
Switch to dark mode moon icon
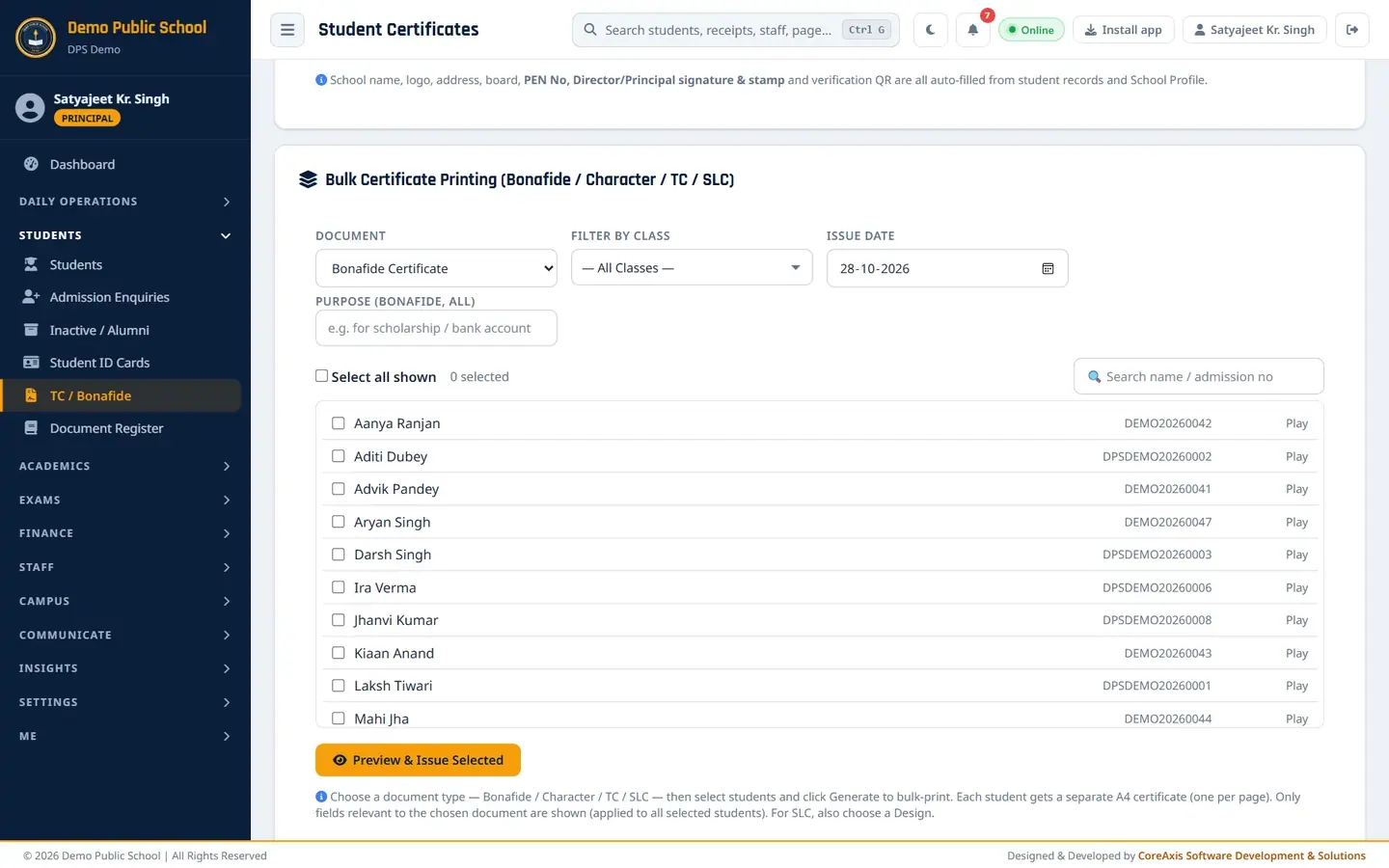(x=930, y=30)
